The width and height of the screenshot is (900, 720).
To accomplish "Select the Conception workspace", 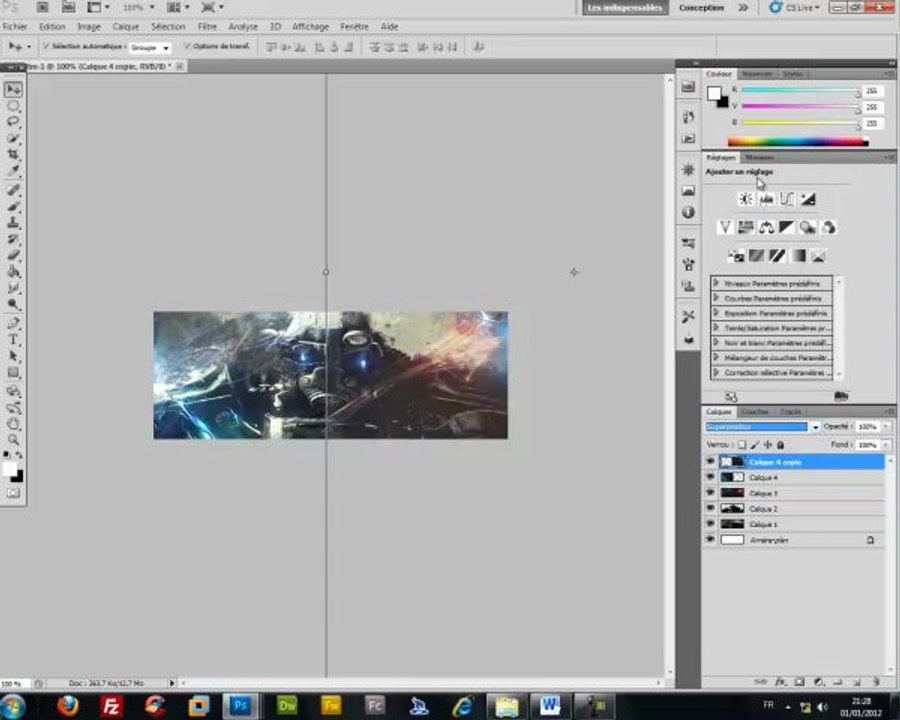I will click(x=701, y=7).
